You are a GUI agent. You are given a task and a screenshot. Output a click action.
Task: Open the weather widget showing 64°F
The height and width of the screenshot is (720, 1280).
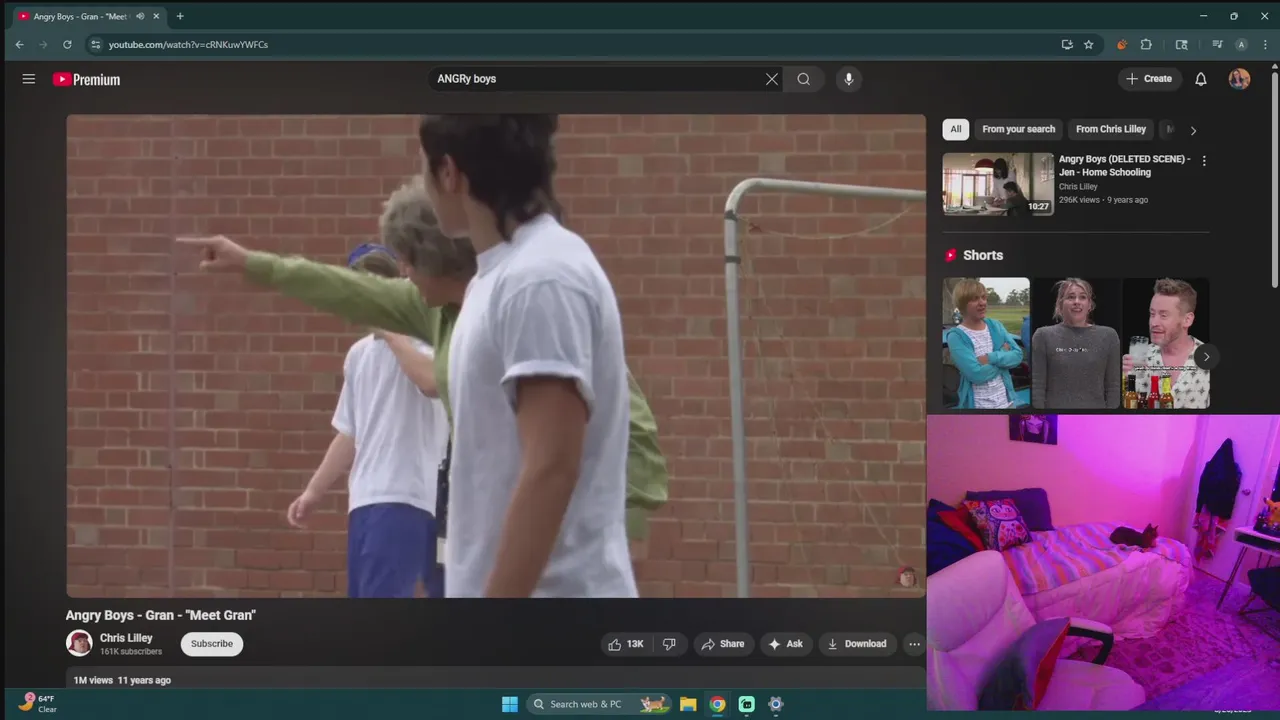coord(37,703)
